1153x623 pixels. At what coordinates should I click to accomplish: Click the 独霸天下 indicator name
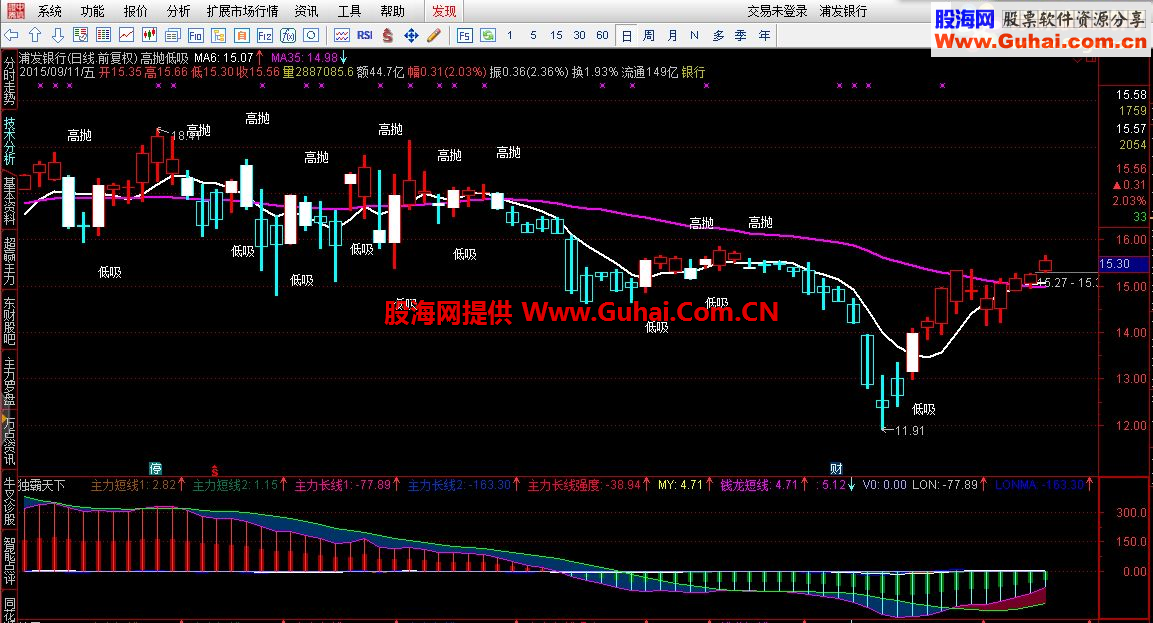[x=42, y=485]
